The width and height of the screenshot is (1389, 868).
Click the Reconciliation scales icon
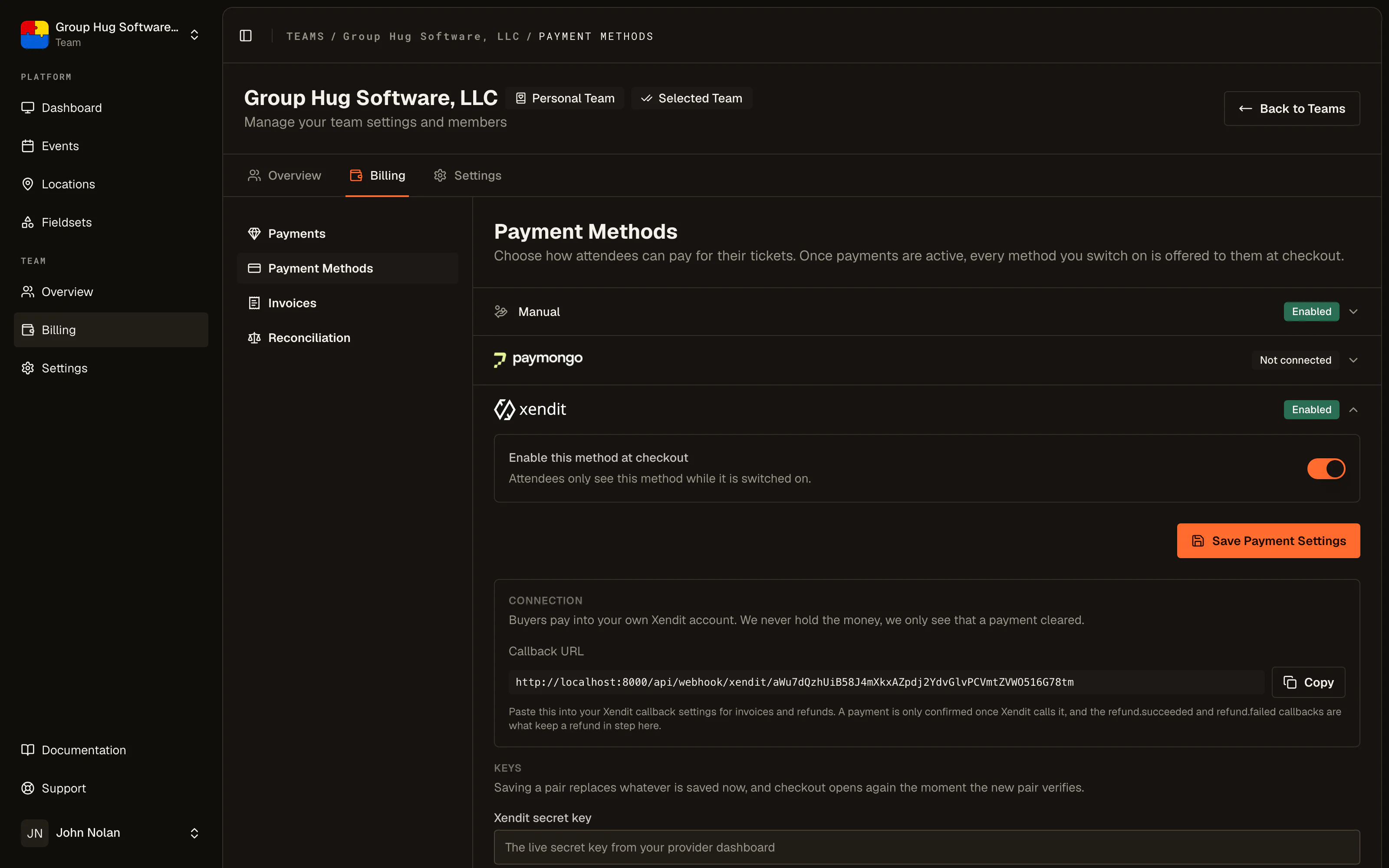[x=254, y=338]
